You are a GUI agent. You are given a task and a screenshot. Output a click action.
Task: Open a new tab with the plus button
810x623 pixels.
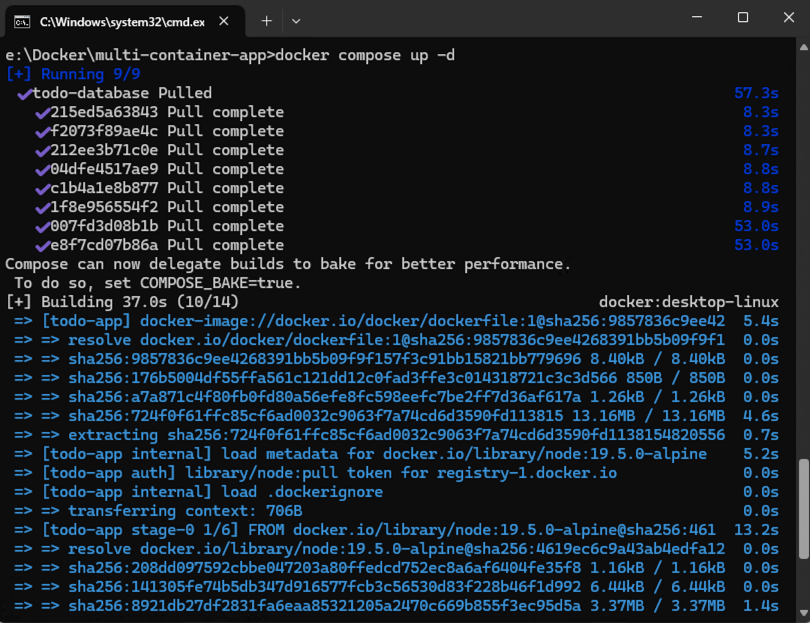pos(266,20)
